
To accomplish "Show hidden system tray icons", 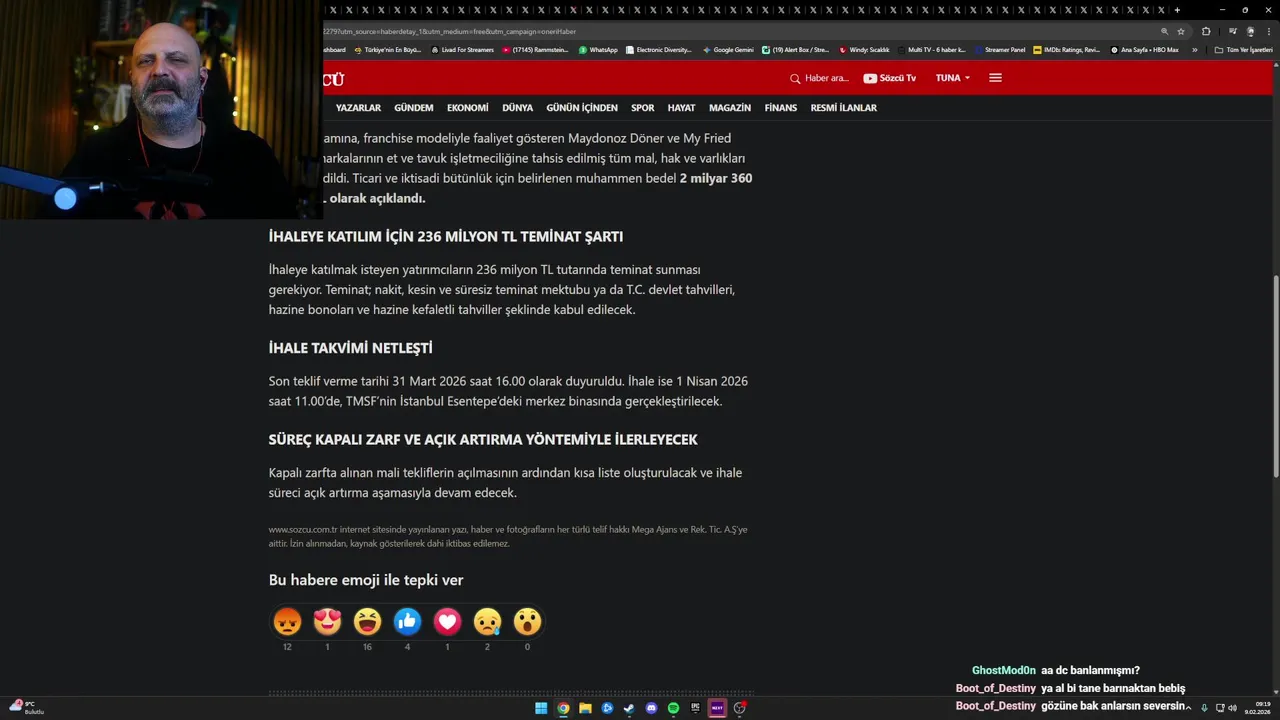I will [1188, 708].
